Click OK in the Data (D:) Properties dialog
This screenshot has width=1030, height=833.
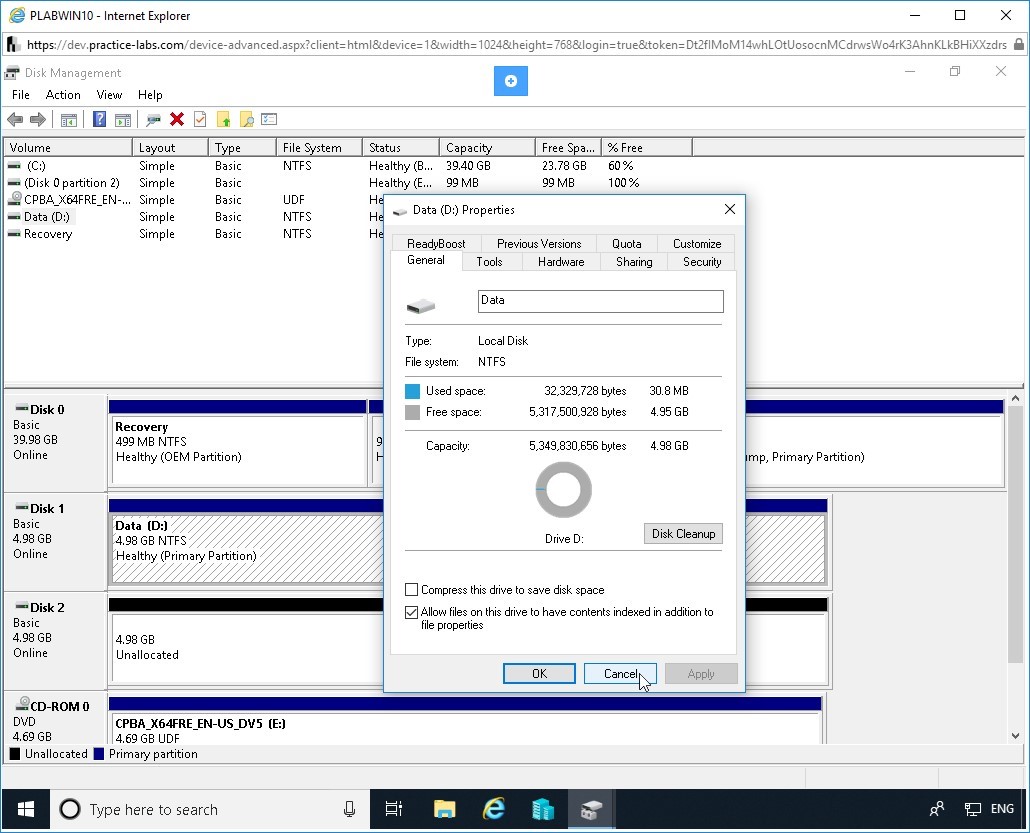[x=539, y=673]
